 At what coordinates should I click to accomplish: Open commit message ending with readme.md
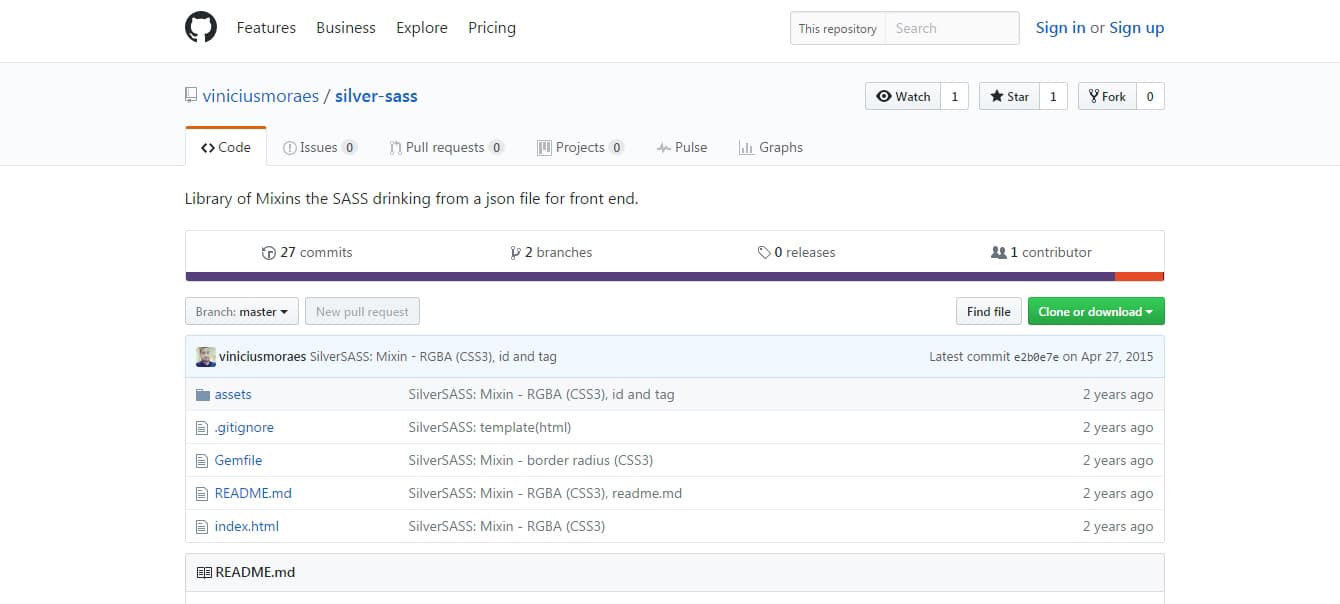[x=545, y=494]
